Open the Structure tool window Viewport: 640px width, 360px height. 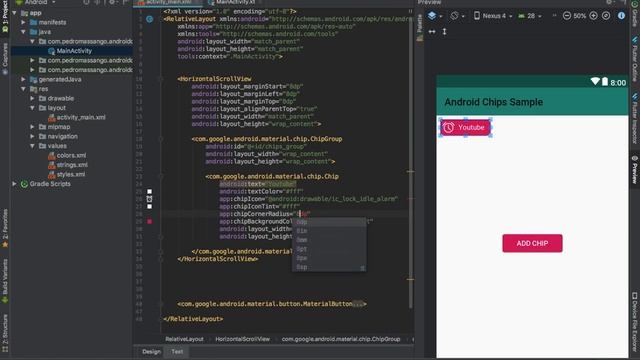[5, 333]
